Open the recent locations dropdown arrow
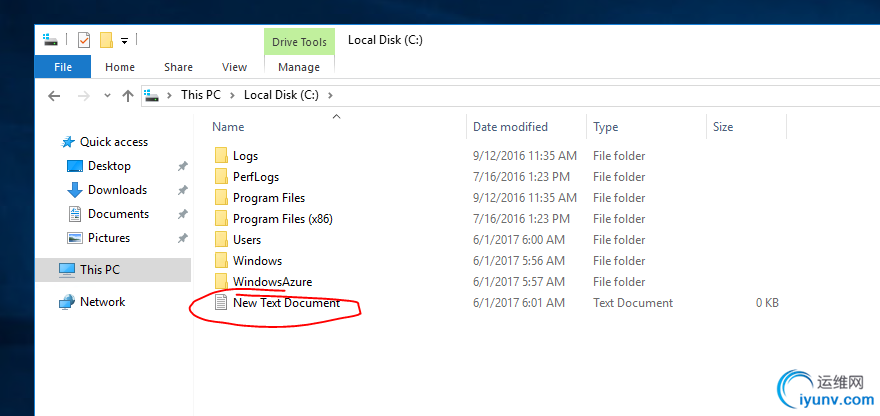Image resolution: width=880 pixels, height=416 pixels. point(106,96)
